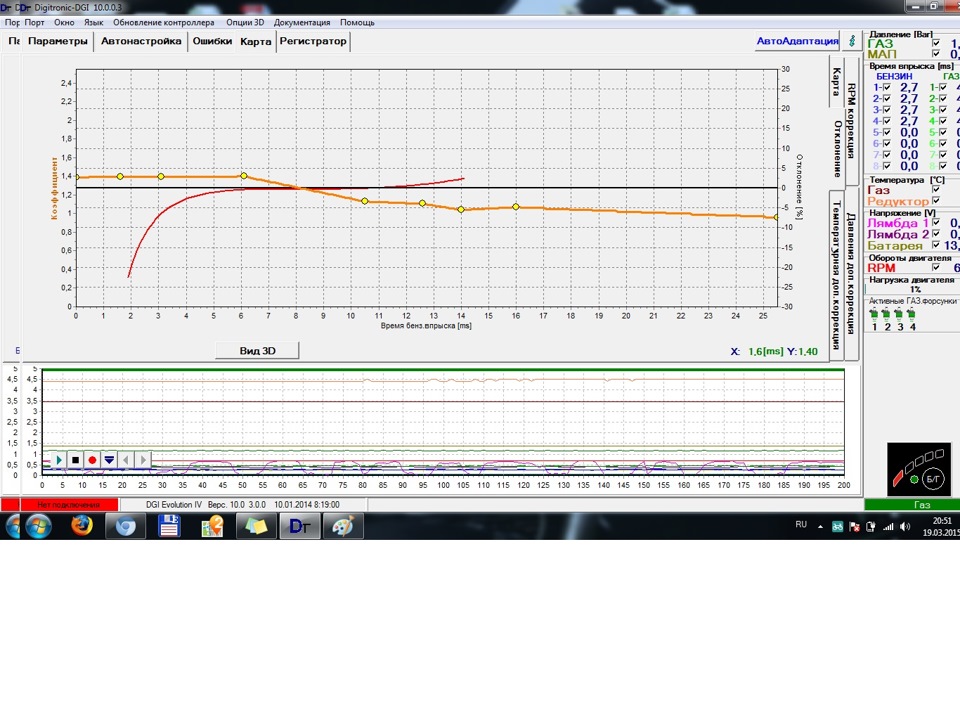Select the Digitronic DT app in taskbar
This screenshot has width=960, height=703.
coord(299,526)
